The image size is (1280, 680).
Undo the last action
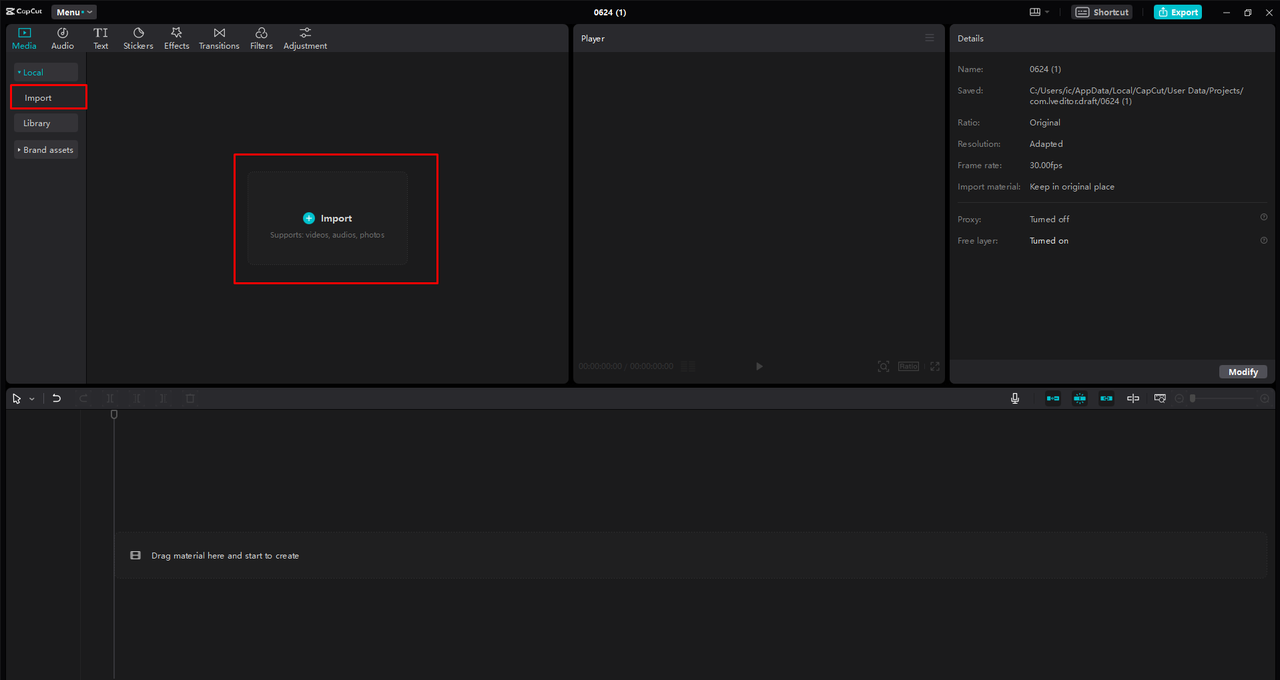pyautogui.click(x=57, y=398)
